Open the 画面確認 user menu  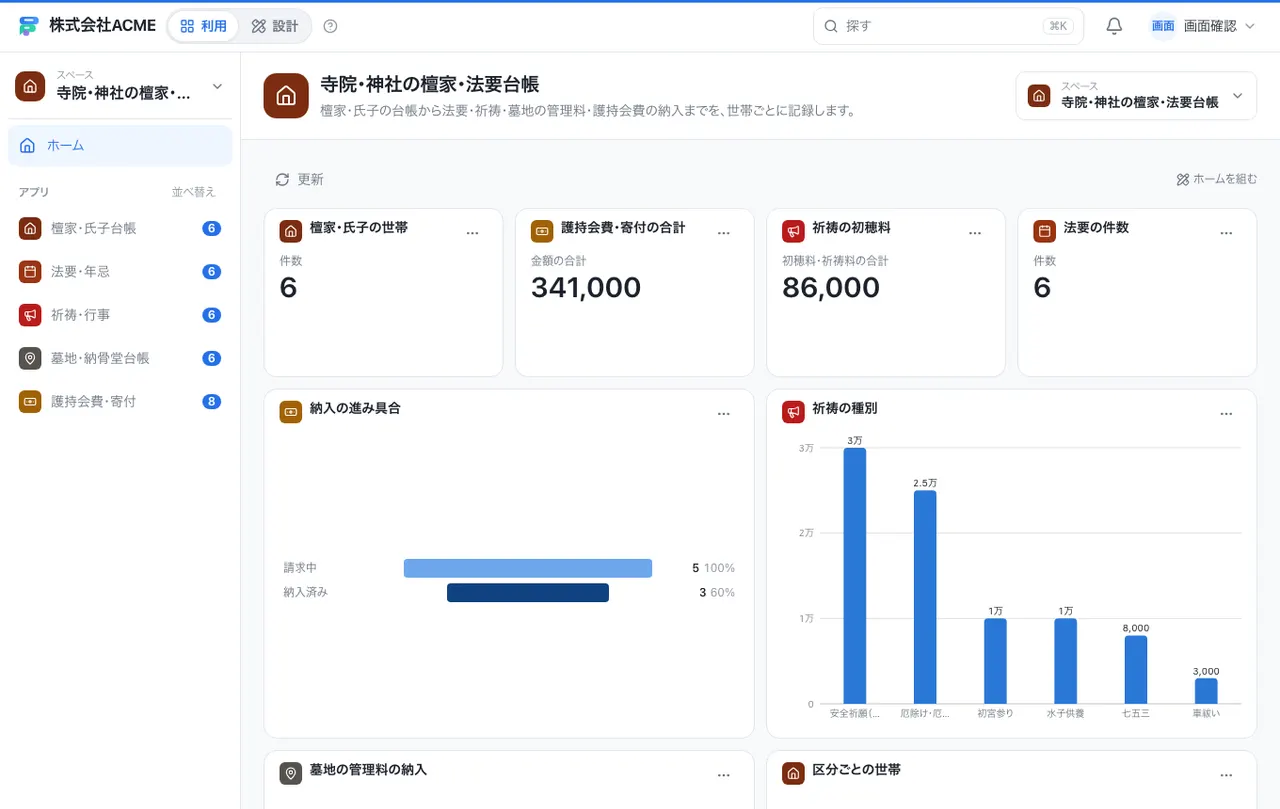(1202, 26)
